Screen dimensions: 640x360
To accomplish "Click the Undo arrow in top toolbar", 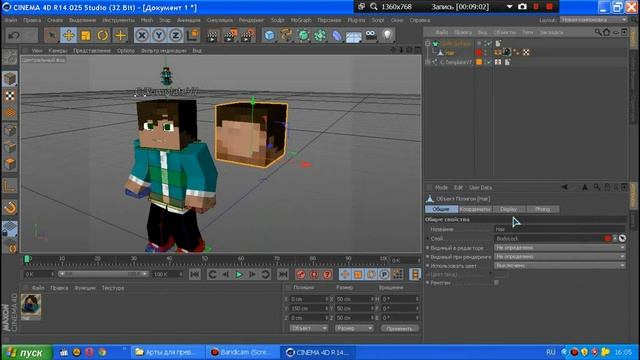I will tap(14, 36).
